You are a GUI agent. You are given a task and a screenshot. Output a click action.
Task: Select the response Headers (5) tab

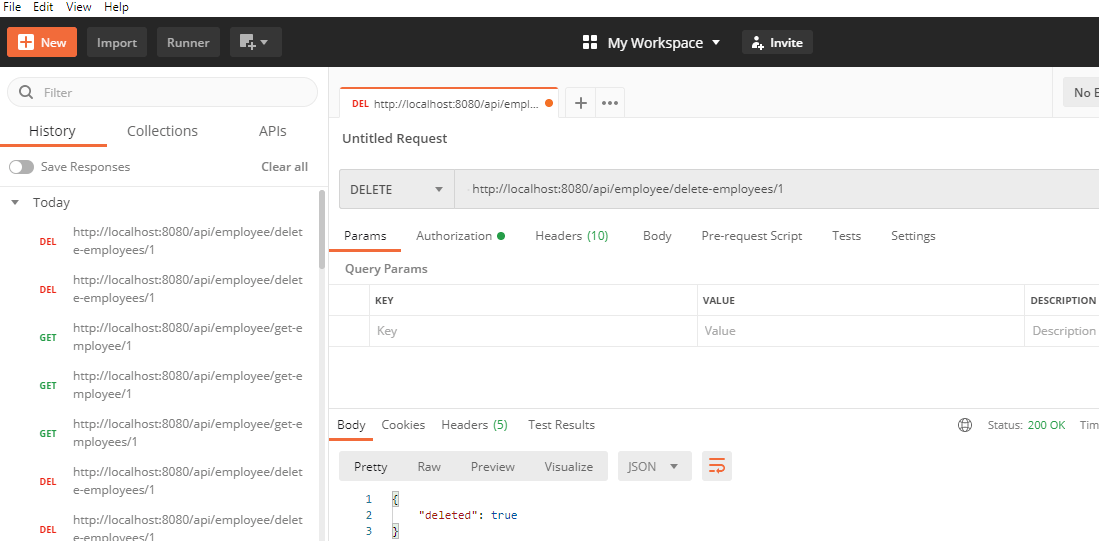pos(475,425)
